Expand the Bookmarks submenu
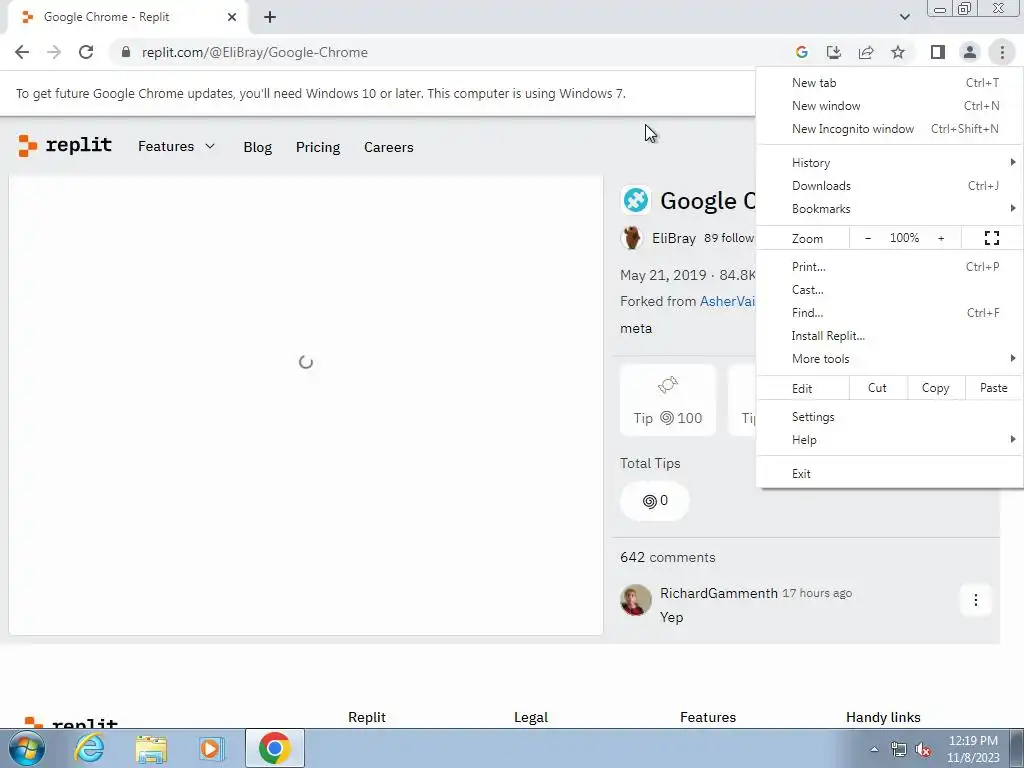 coord(889,209)
